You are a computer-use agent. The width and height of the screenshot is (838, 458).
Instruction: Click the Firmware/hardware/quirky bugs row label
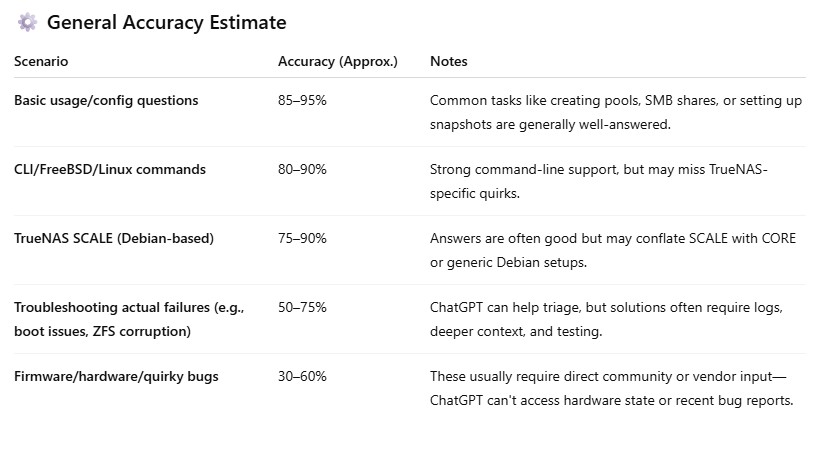[116, 376]
